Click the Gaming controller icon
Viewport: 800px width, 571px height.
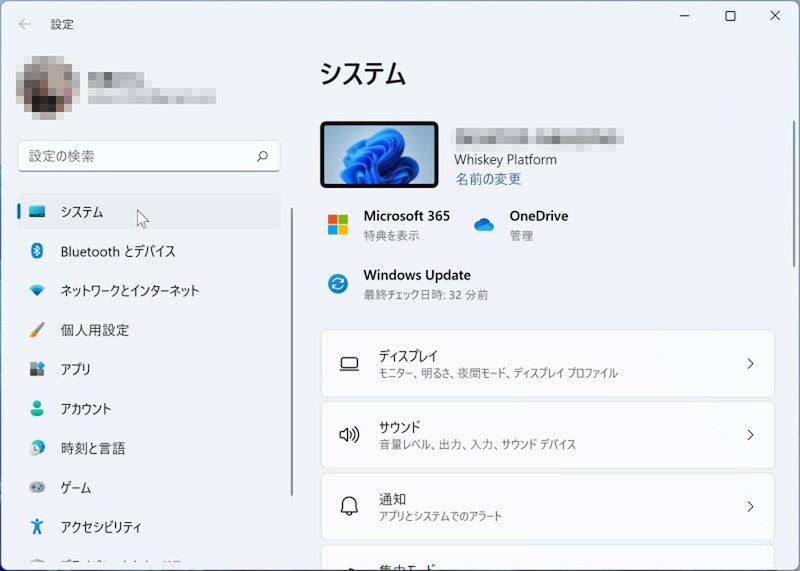[37, 488]
